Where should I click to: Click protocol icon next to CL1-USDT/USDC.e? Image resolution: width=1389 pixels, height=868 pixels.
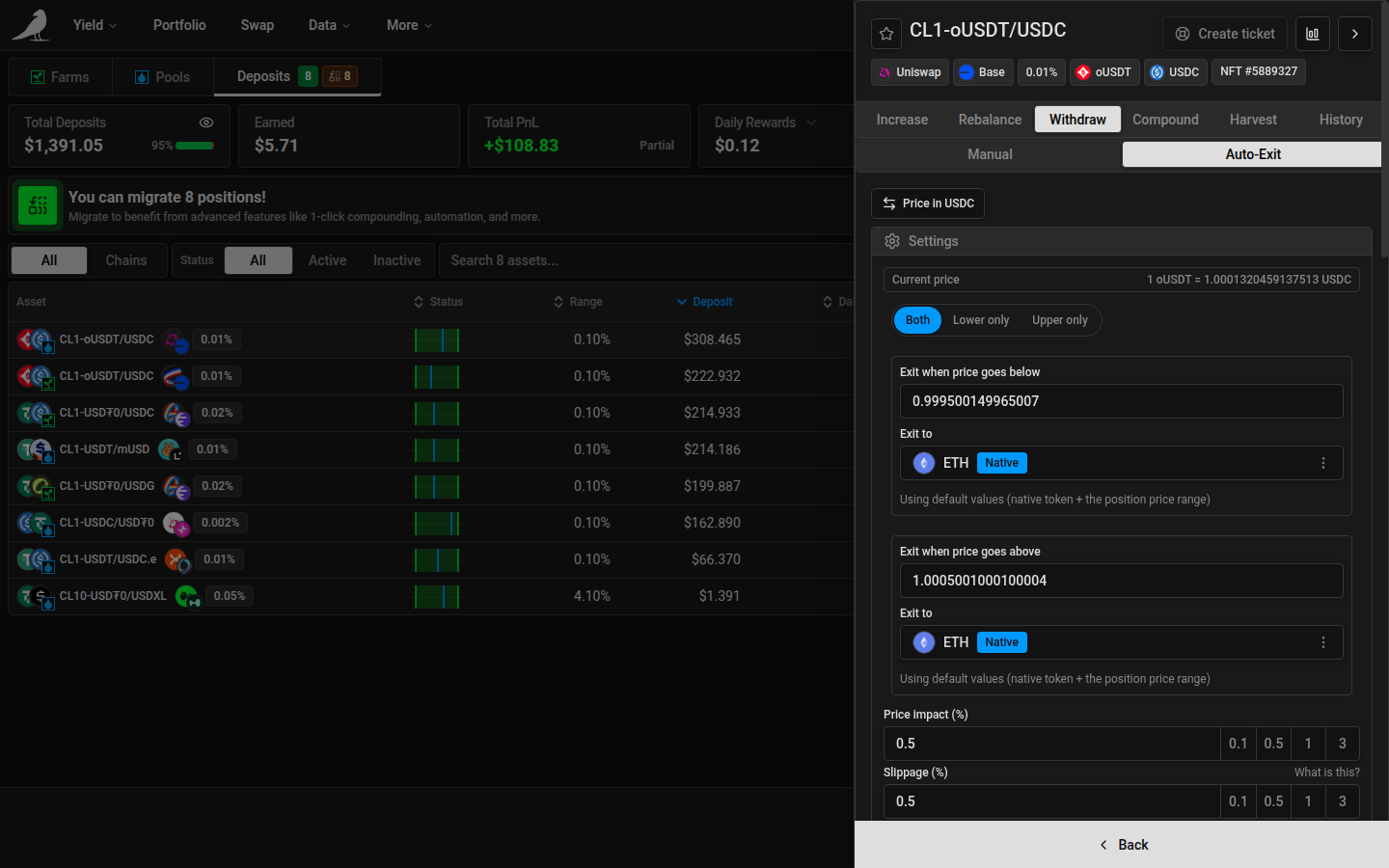[x=177, y=560]
